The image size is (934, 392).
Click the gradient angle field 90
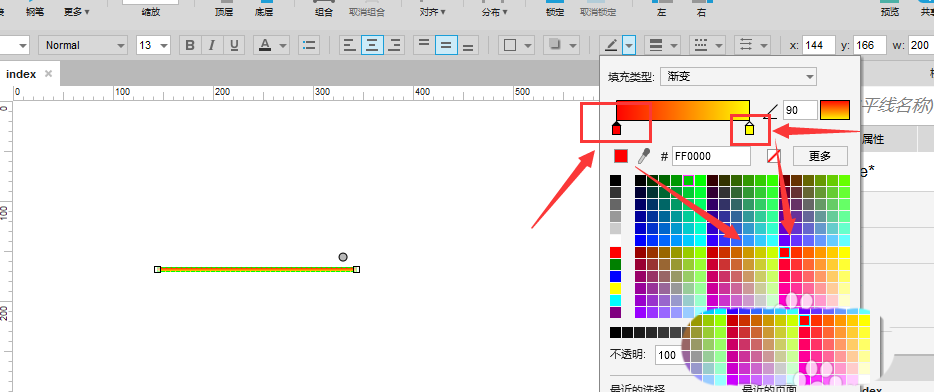(800, 110)
